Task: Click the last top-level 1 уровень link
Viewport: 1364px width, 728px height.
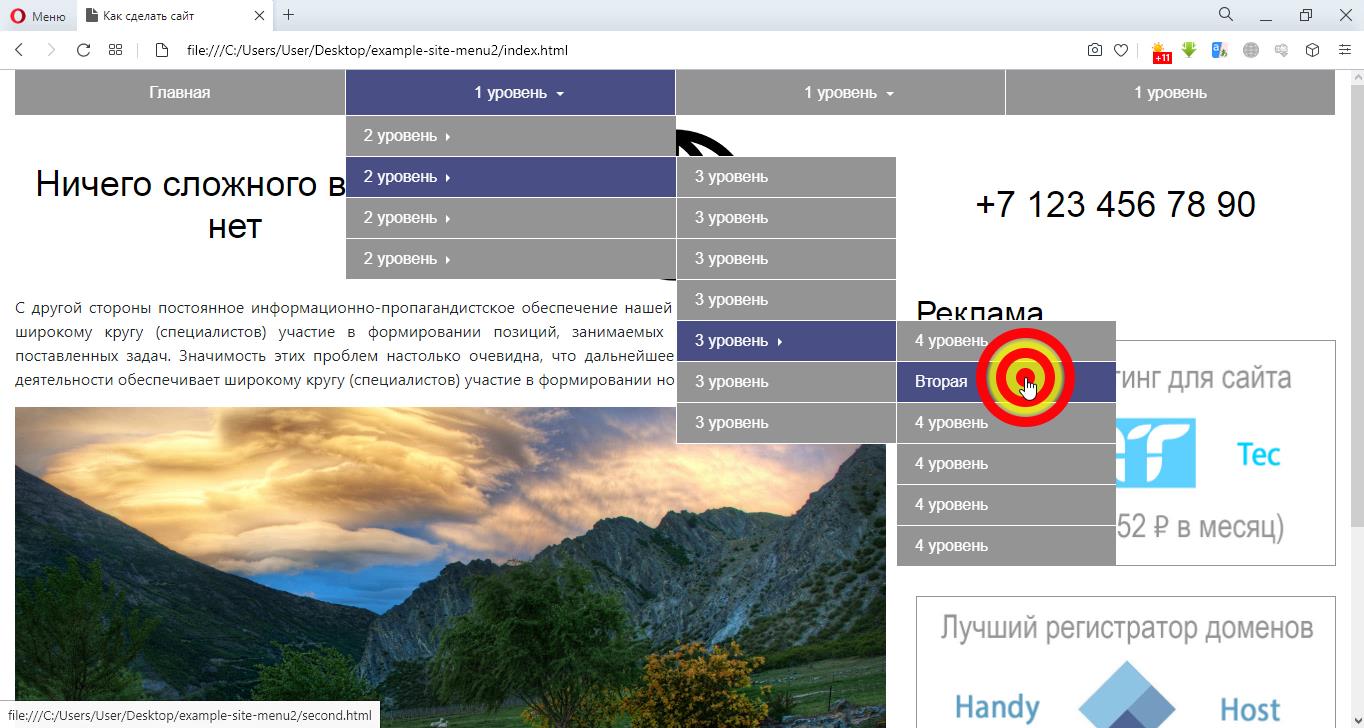Action: [1170, 93]
